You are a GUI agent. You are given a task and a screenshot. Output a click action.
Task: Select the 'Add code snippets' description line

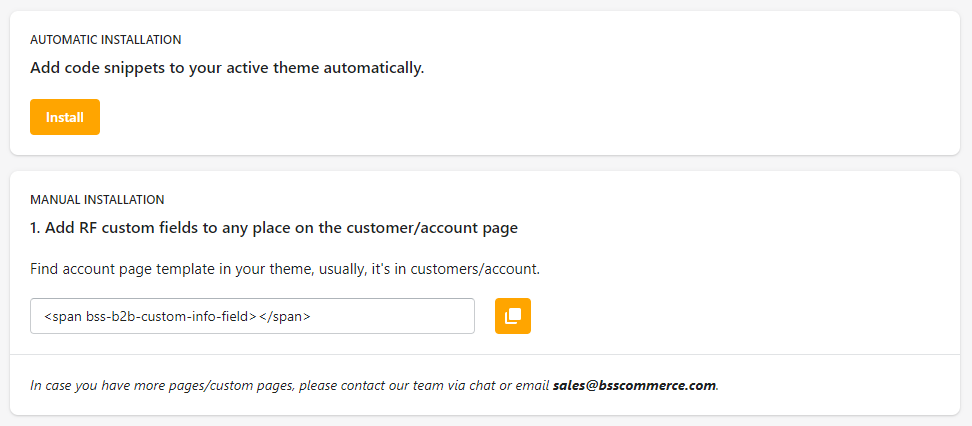pos(227,69)
